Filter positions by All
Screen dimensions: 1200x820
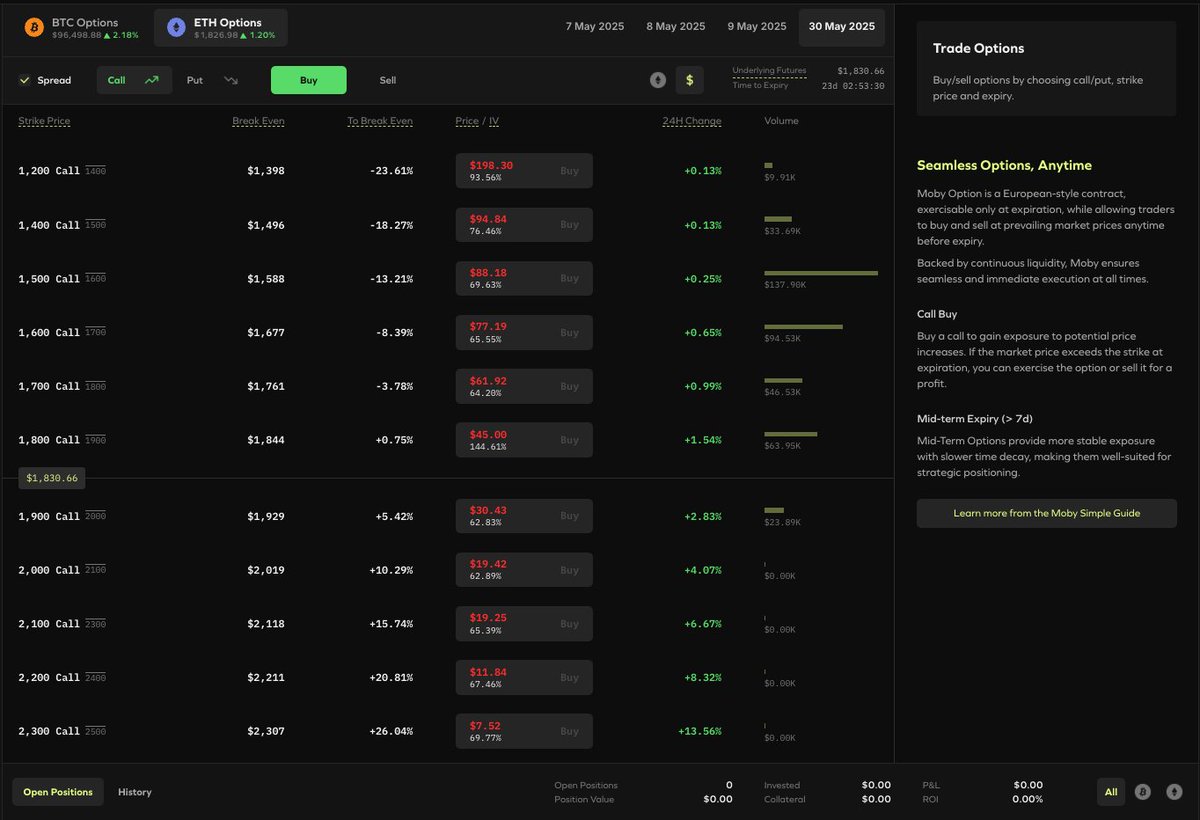point(1111,792)
